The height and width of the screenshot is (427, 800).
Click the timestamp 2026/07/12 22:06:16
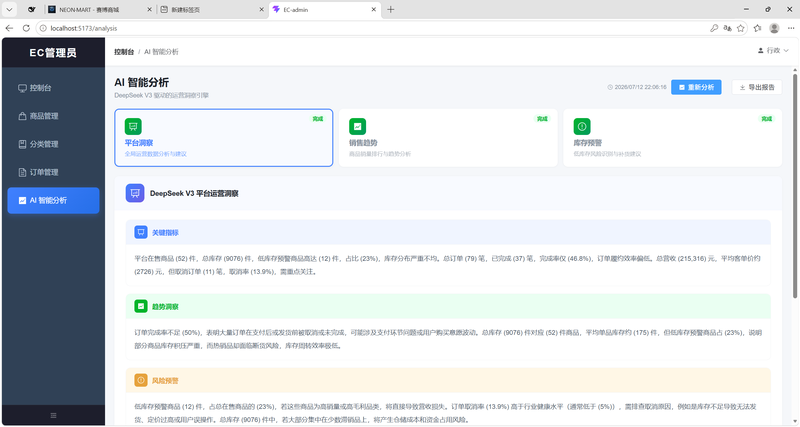640,87
